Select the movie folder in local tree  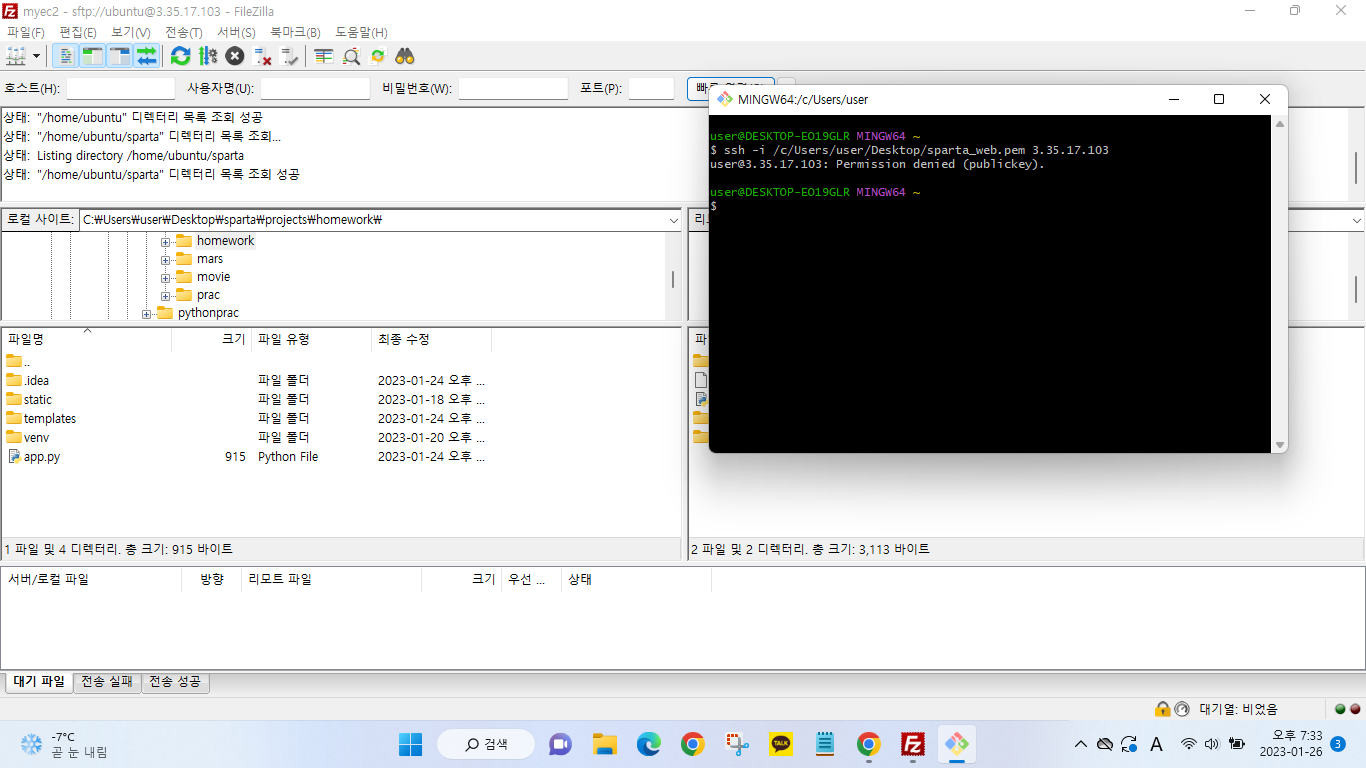point(213,277)
